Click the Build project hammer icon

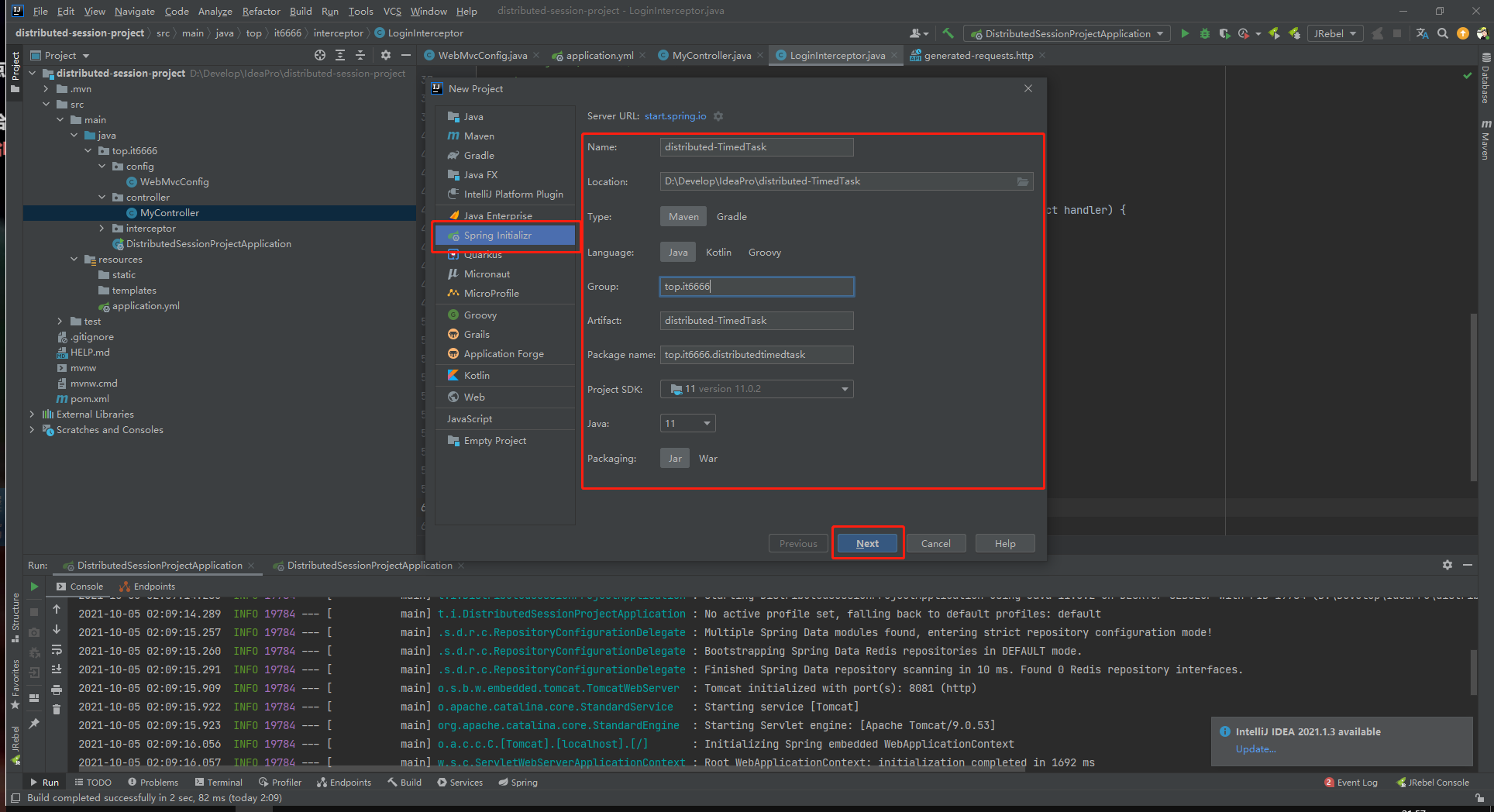[x=948, y=33]
